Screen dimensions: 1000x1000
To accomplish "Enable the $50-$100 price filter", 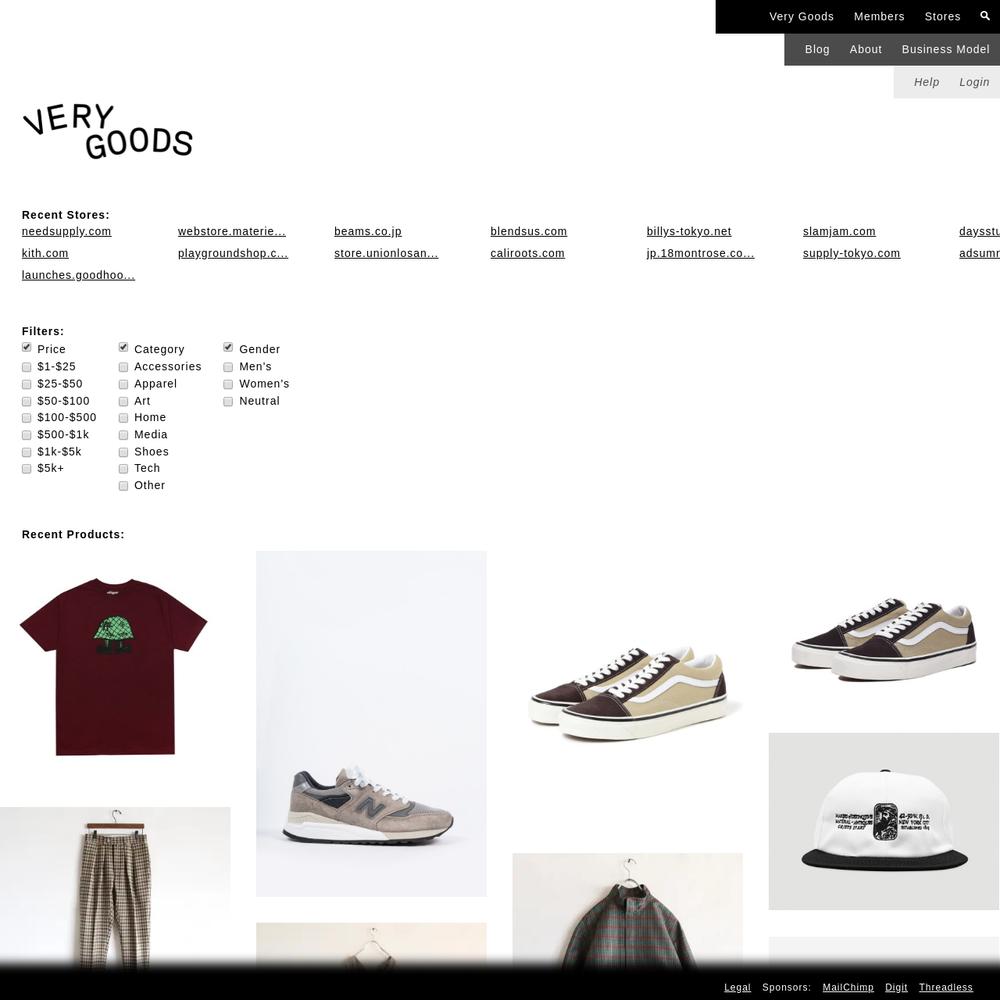I will pos(27,401).
